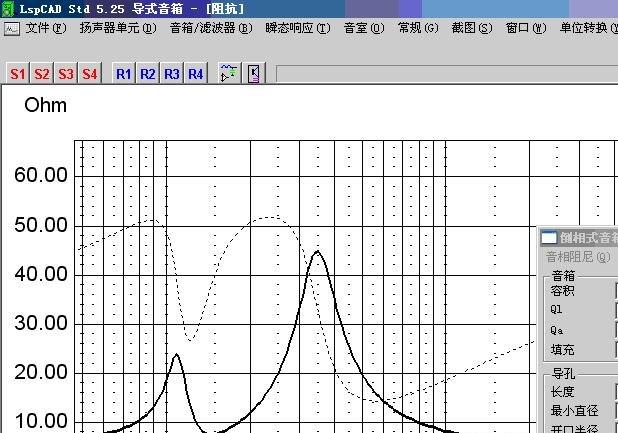Click the 10.00 axis value

tap(41, 421)
